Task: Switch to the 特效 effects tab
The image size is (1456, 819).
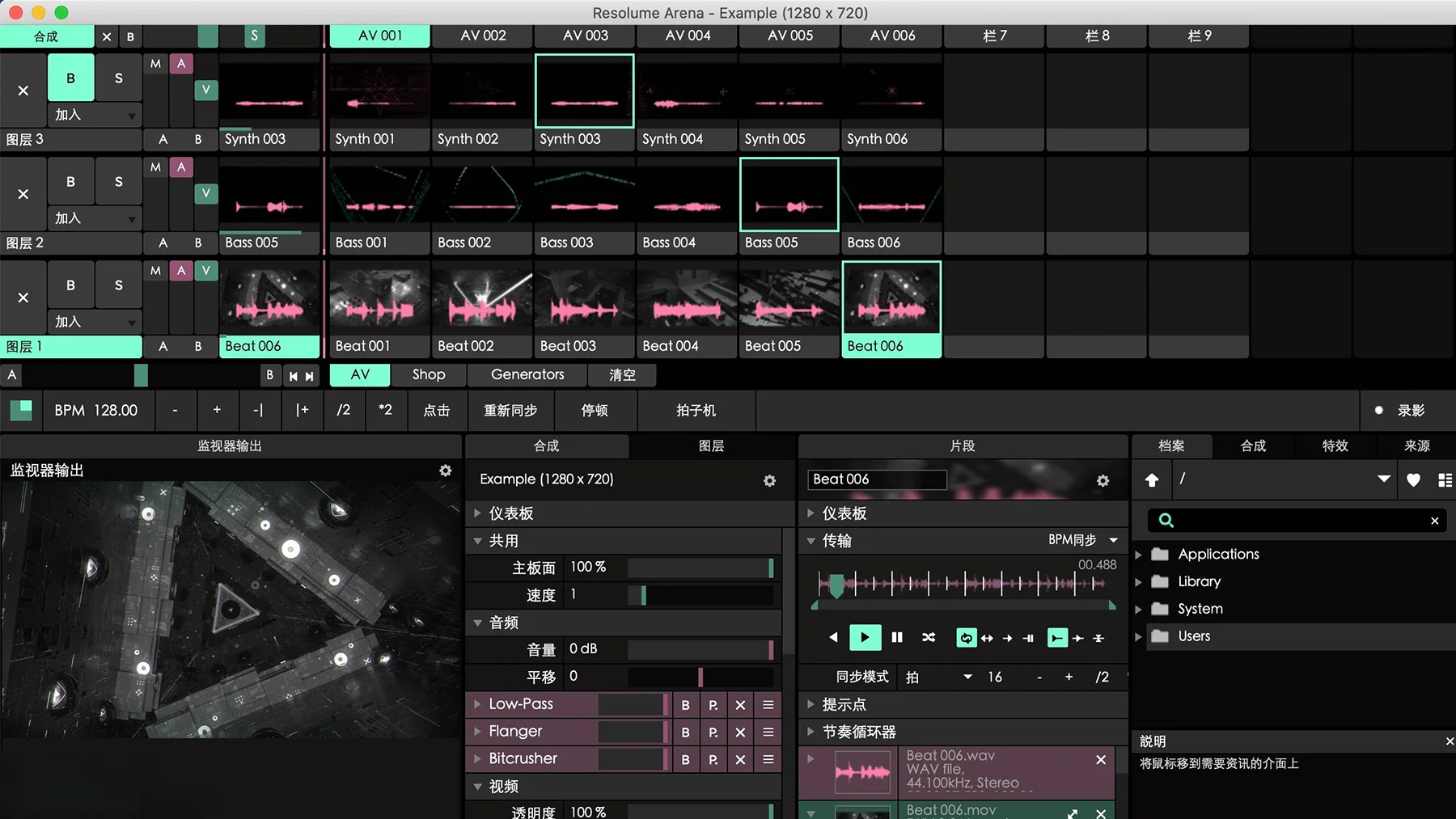Action: pos(1335,446)
